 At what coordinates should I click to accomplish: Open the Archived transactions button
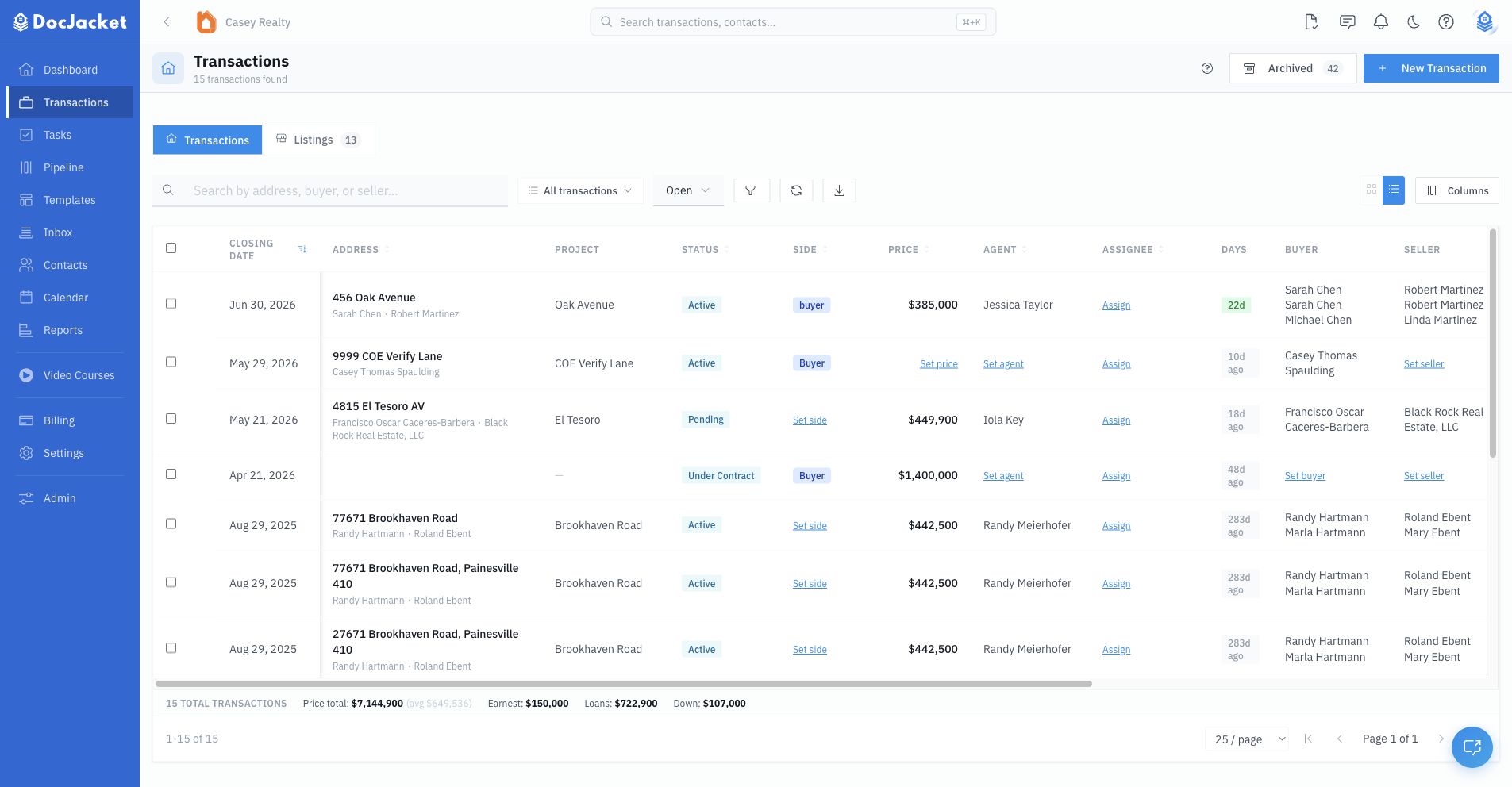click(1293, 68)
